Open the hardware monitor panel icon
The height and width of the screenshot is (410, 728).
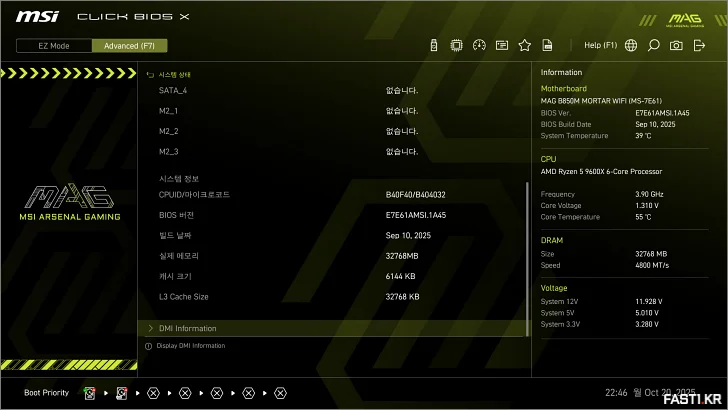point(502,45)
